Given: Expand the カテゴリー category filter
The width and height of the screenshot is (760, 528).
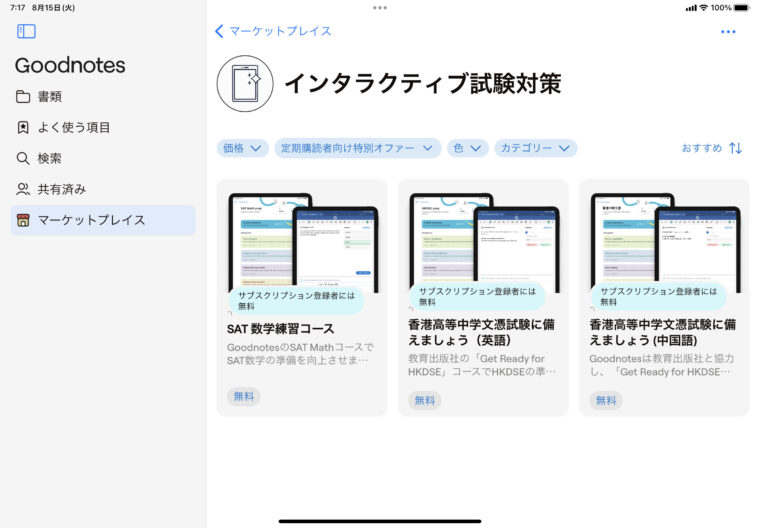Looking at the screenshot, I should pyautogui.click(x=535, y=148).
